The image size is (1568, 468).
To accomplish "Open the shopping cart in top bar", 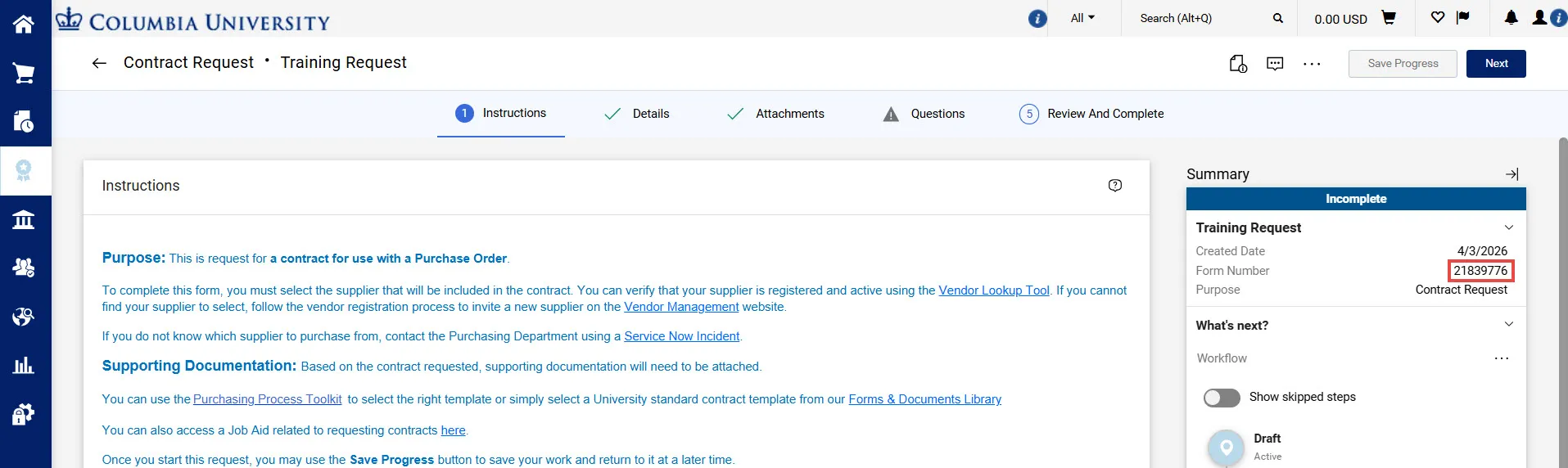I will coord(1389,17).
